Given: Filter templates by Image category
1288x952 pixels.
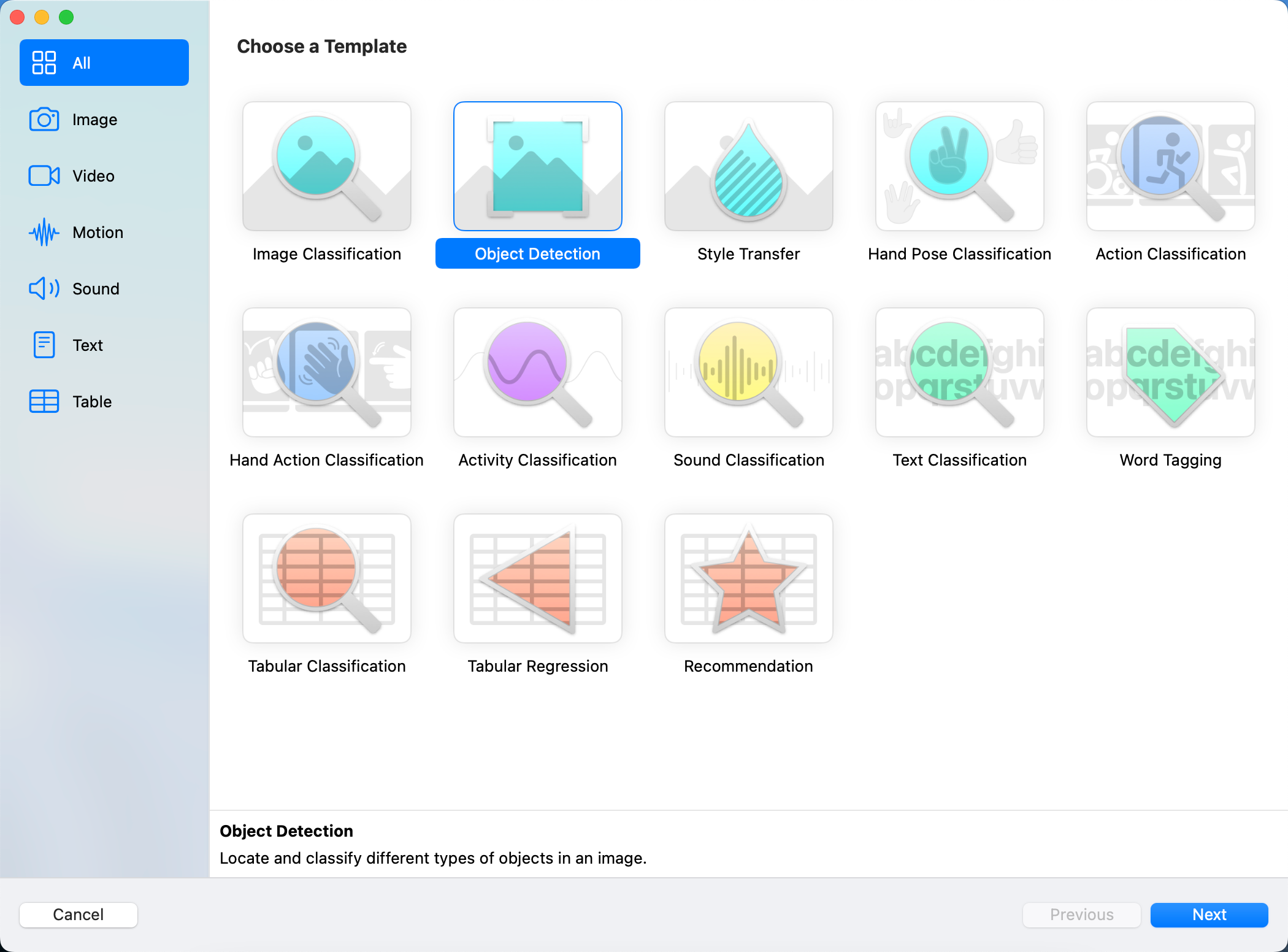Looking at the screenshot, I should pos(94,120).
